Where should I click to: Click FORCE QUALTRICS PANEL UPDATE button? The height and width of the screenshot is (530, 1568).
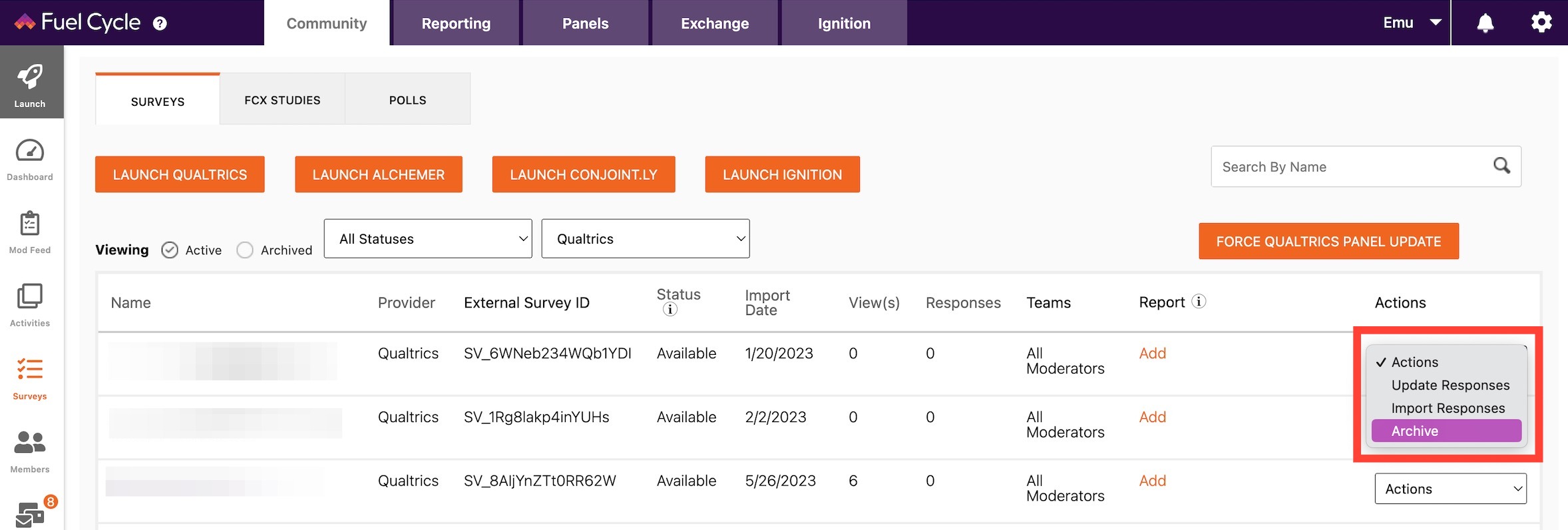coord(1328,241)
